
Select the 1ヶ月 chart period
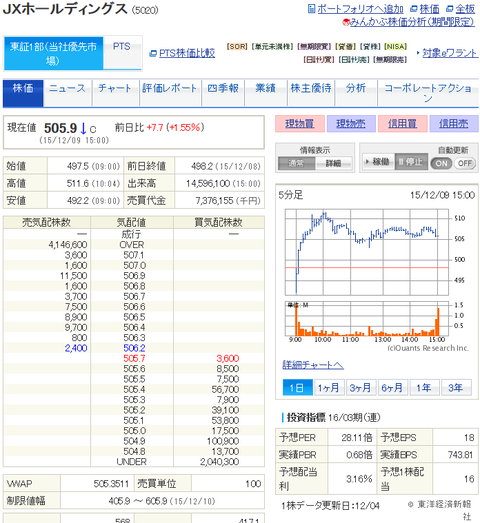(329, 388)
